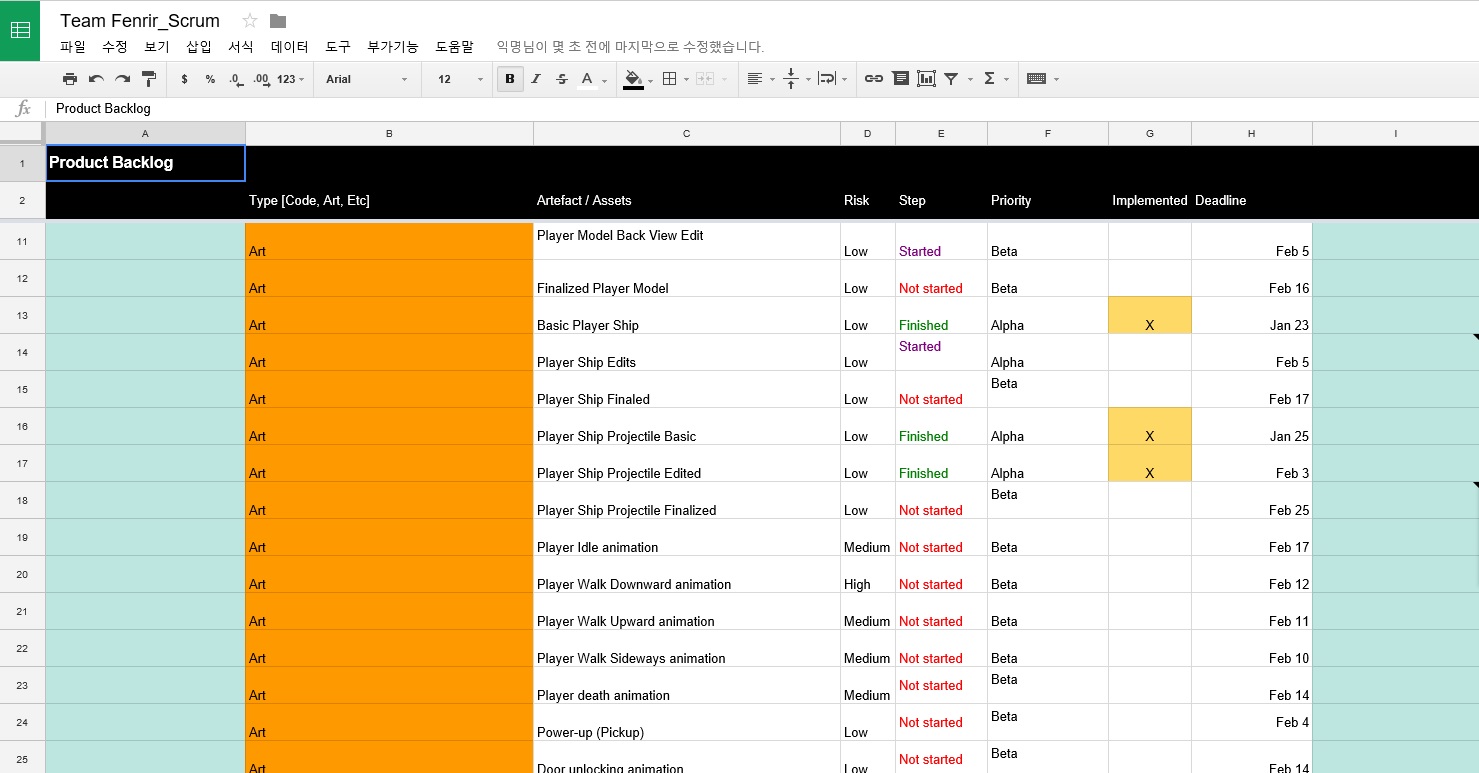Image resolution: width=1479 pixels, height=773 pixels.
Task: Click the print icon in toolbar
Action: 69,79
